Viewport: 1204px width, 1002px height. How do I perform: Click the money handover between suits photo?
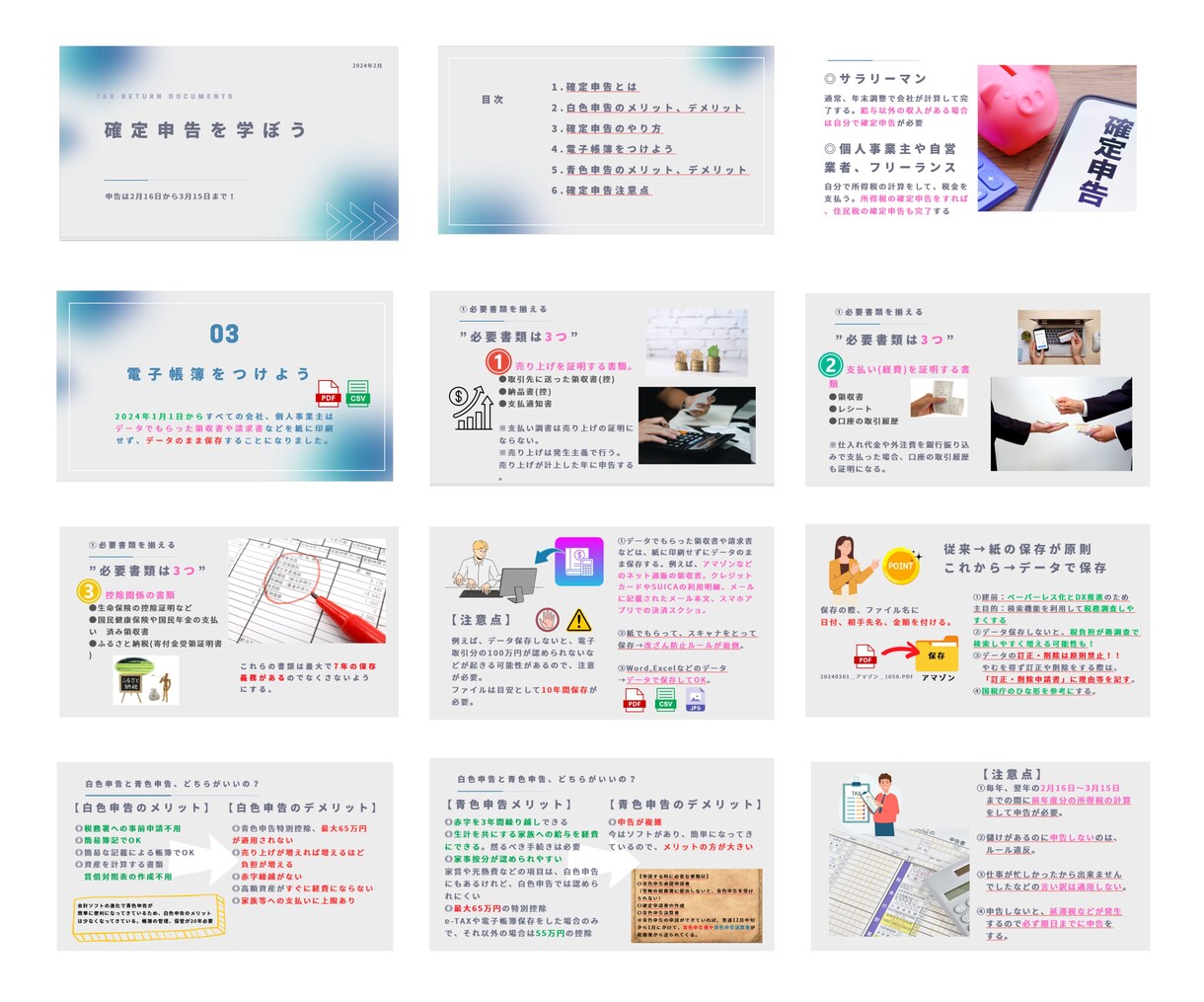[x=1061, y=424]
